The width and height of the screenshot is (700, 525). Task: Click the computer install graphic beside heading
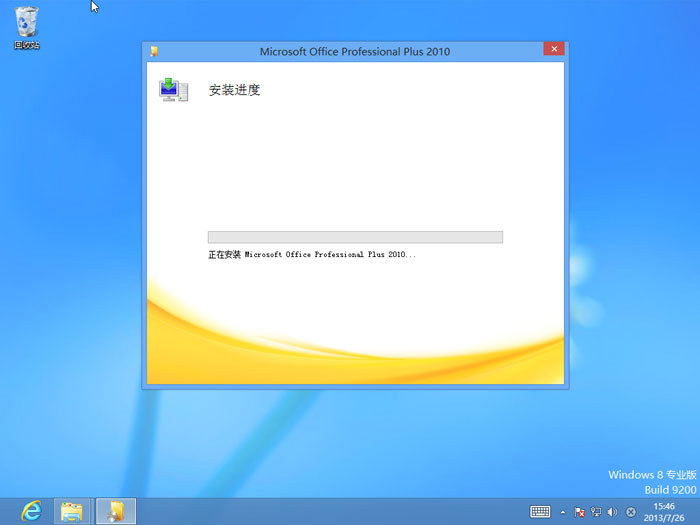pyautogui.click(x=173, y=90)
